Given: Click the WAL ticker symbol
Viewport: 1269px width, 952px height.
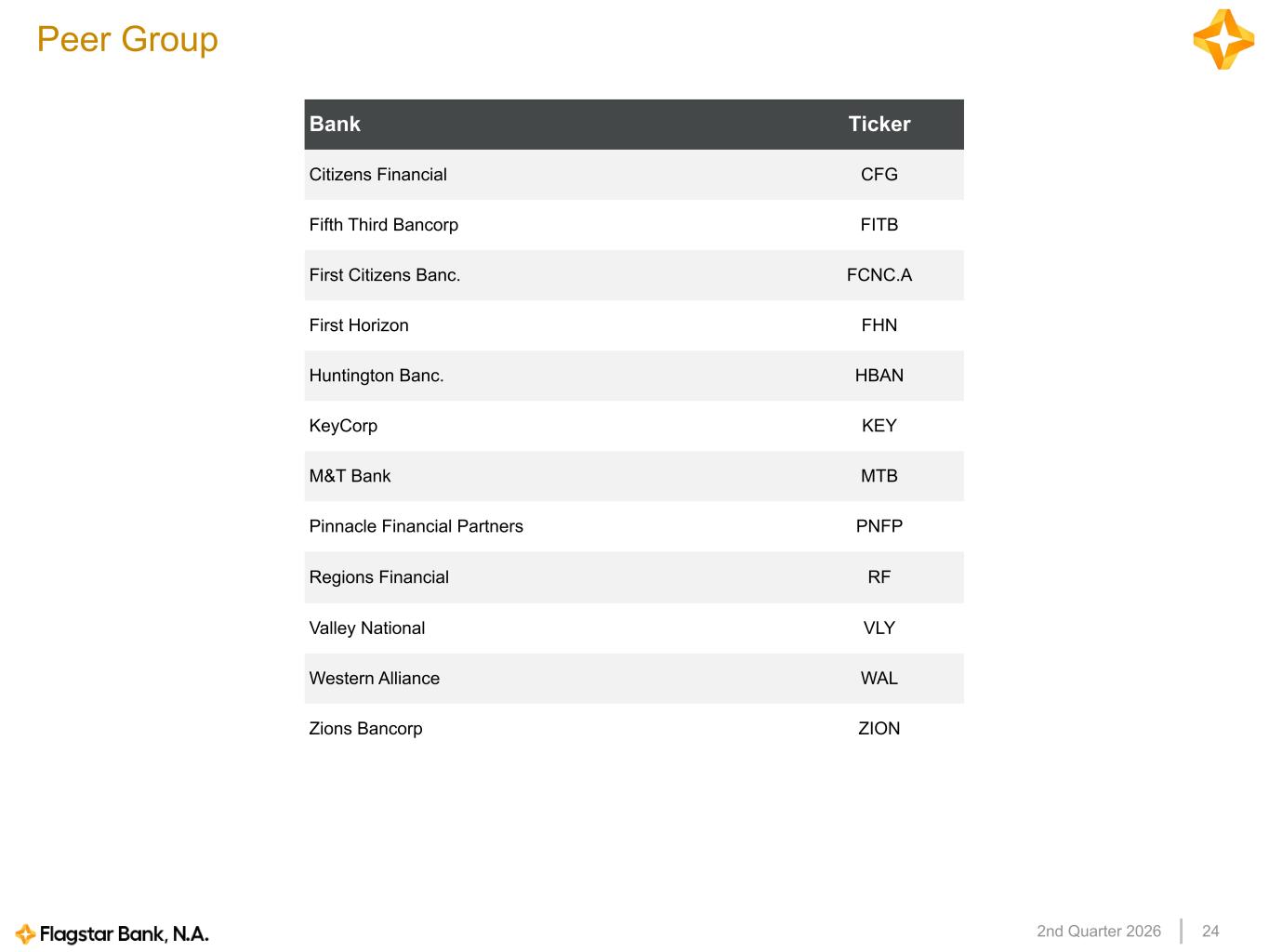Looking at the screenshot, I should pos(879,678).
